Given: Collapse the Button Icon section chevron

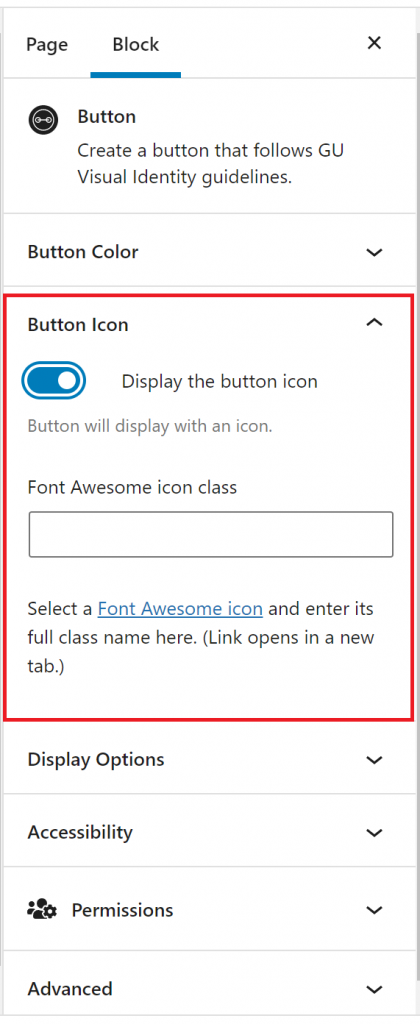Looking at the screenshot, I should point(374,322).
